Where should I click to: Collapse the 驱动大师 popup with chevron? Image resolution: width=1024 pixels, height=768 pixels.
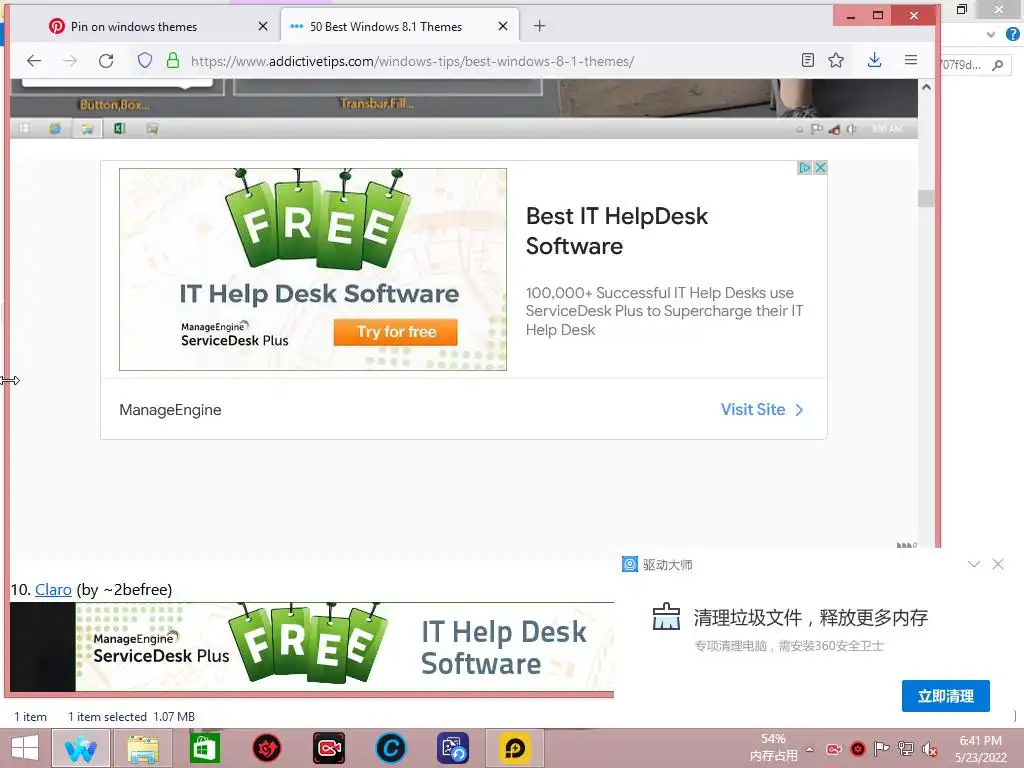click(974, 564)
